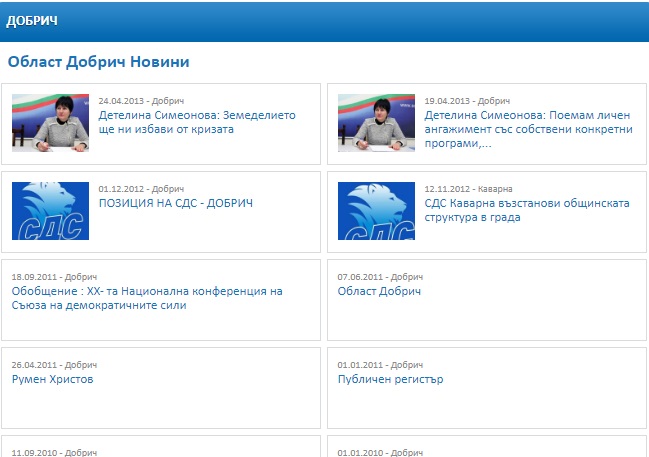Viewport: 649px width, 457px height.
Task: Open the 'Румен Христов' news item
Action: click(53, 379)
